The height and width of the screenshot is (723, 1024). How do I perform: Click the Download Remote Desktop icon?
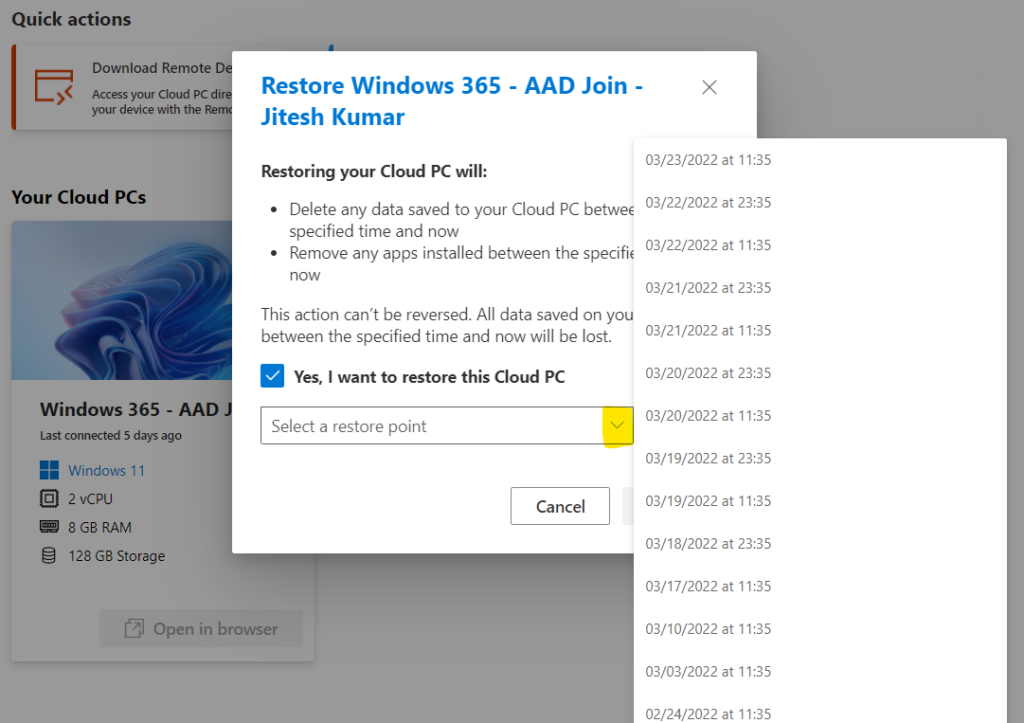click(54, 87)
